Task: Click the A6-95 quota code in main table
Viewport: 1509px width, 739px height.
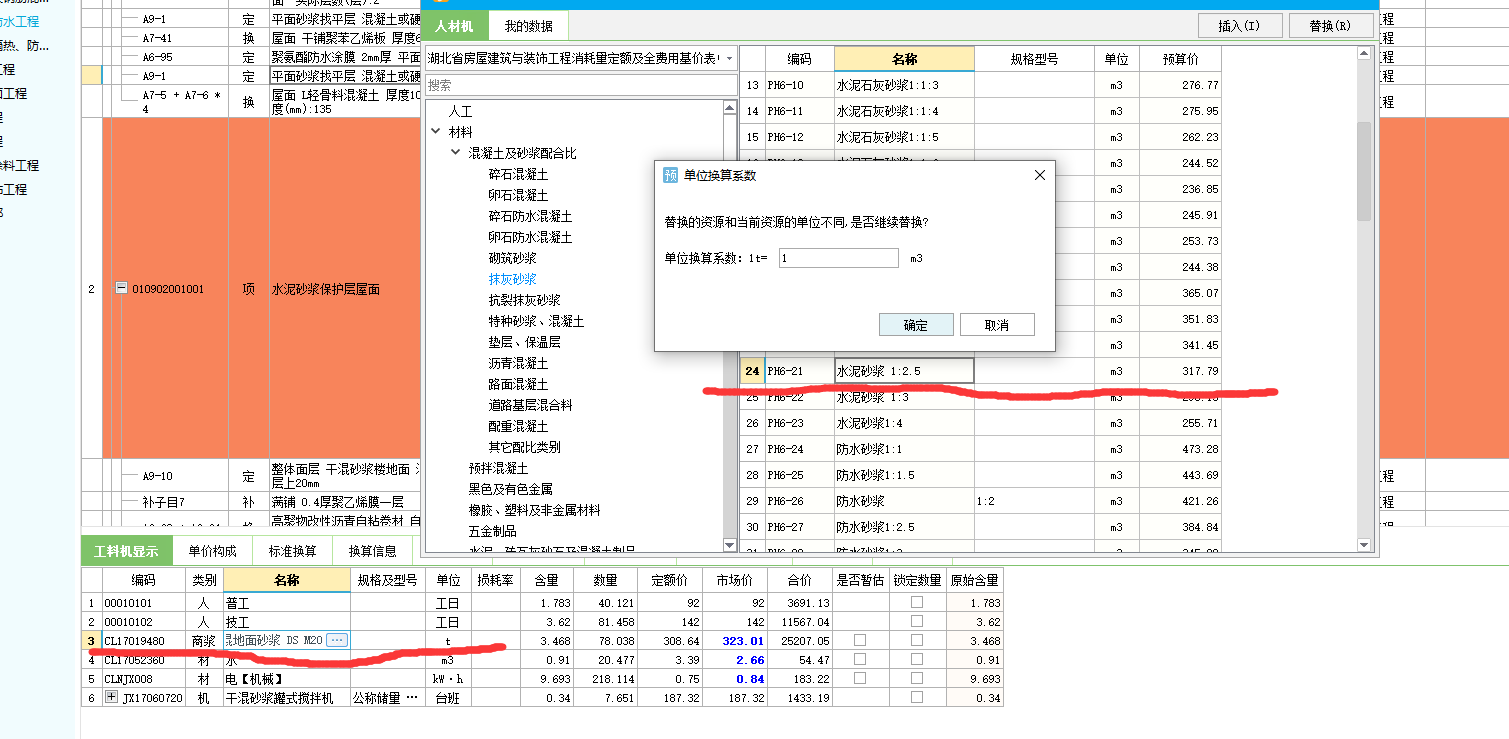Action: (157, 57)
